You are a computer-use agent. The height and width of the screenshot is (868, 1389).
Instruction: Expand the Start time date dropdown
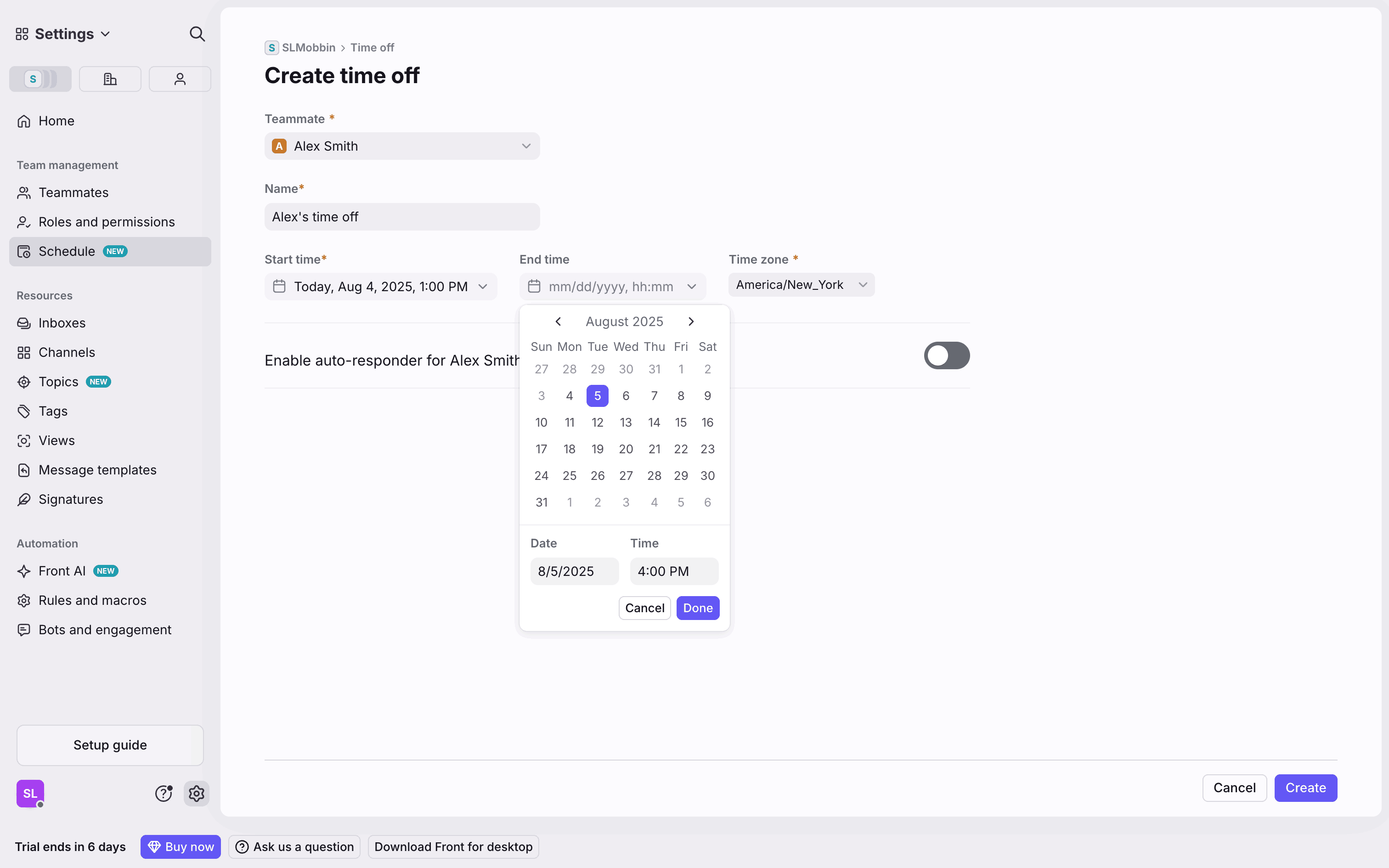(380, 287)
